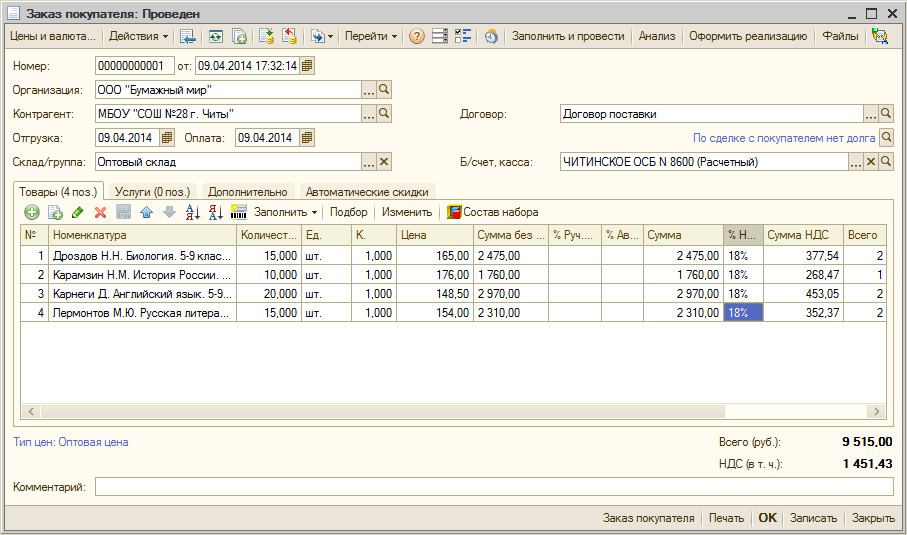Click the Изменить button

407,212
